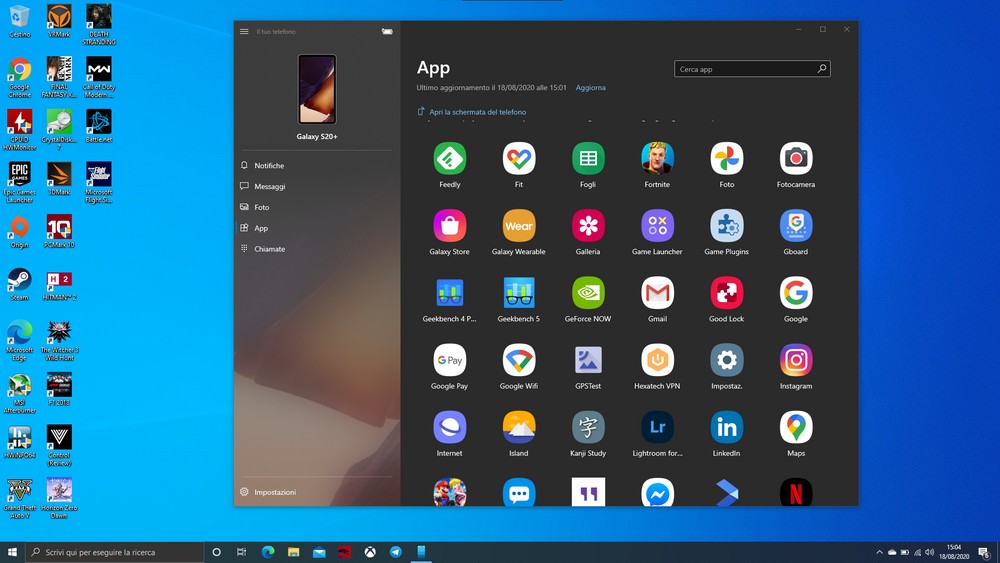Open the Feedly app icon
The width and height of the screenshot is (1000, 563).
[450, 159]
